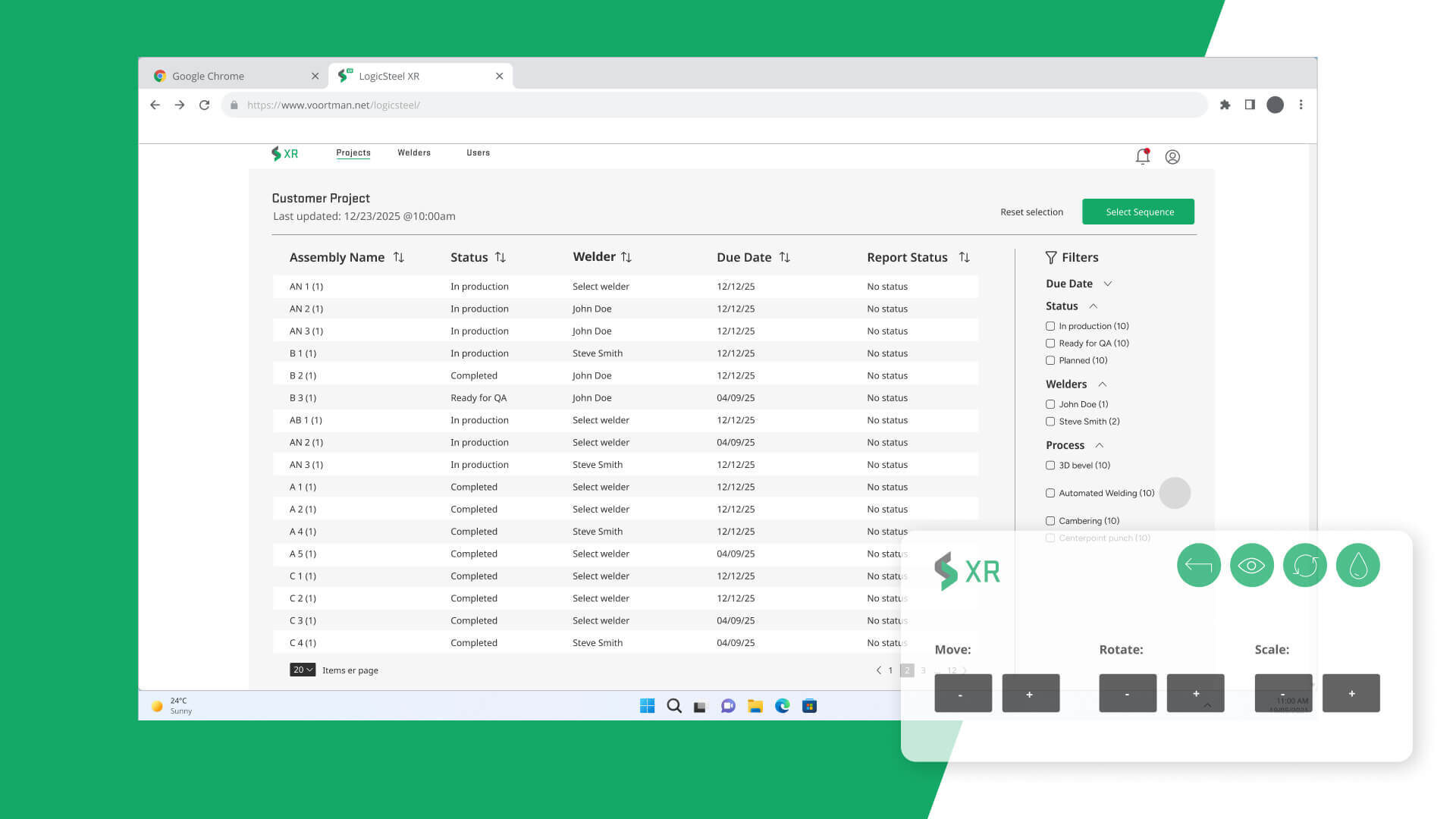Switch to the LogicSteel XR browser tab
1456x819 pixels.
421,76
